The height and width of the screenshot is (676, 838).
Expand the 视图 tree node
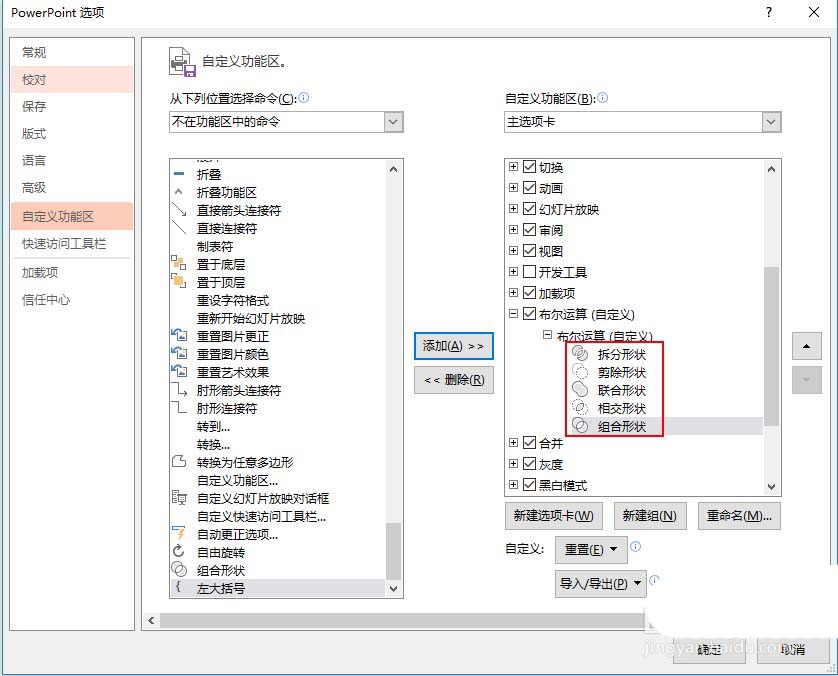[510, 250]
